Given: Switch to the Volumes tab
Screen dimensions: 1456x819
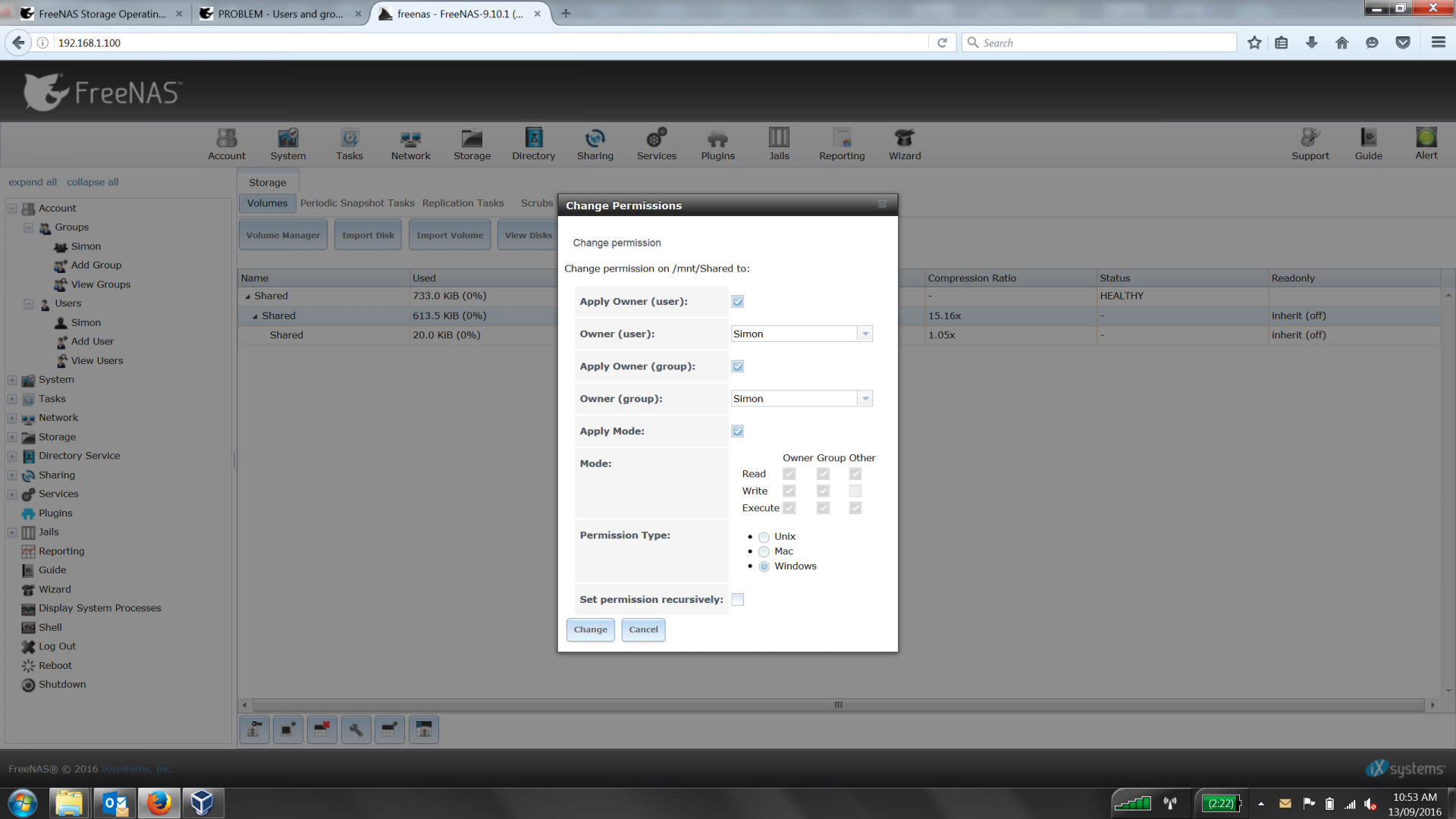Looking at the screenshot, I should (267, 203).
